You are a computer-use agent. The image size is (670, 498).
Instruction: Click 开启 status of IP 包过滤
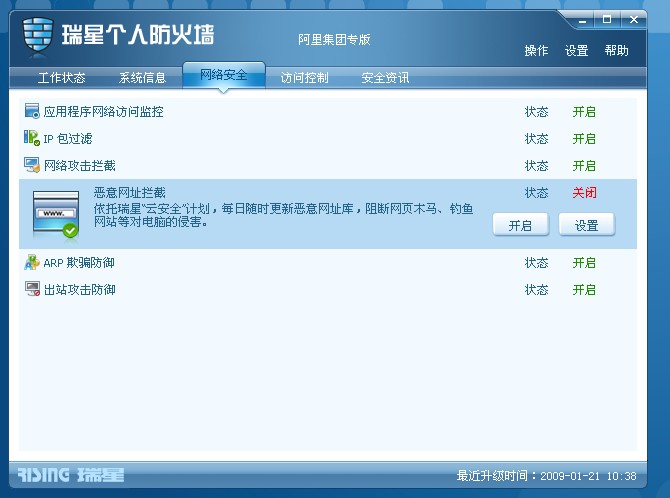pyautogui.click(x=584, y=138)
